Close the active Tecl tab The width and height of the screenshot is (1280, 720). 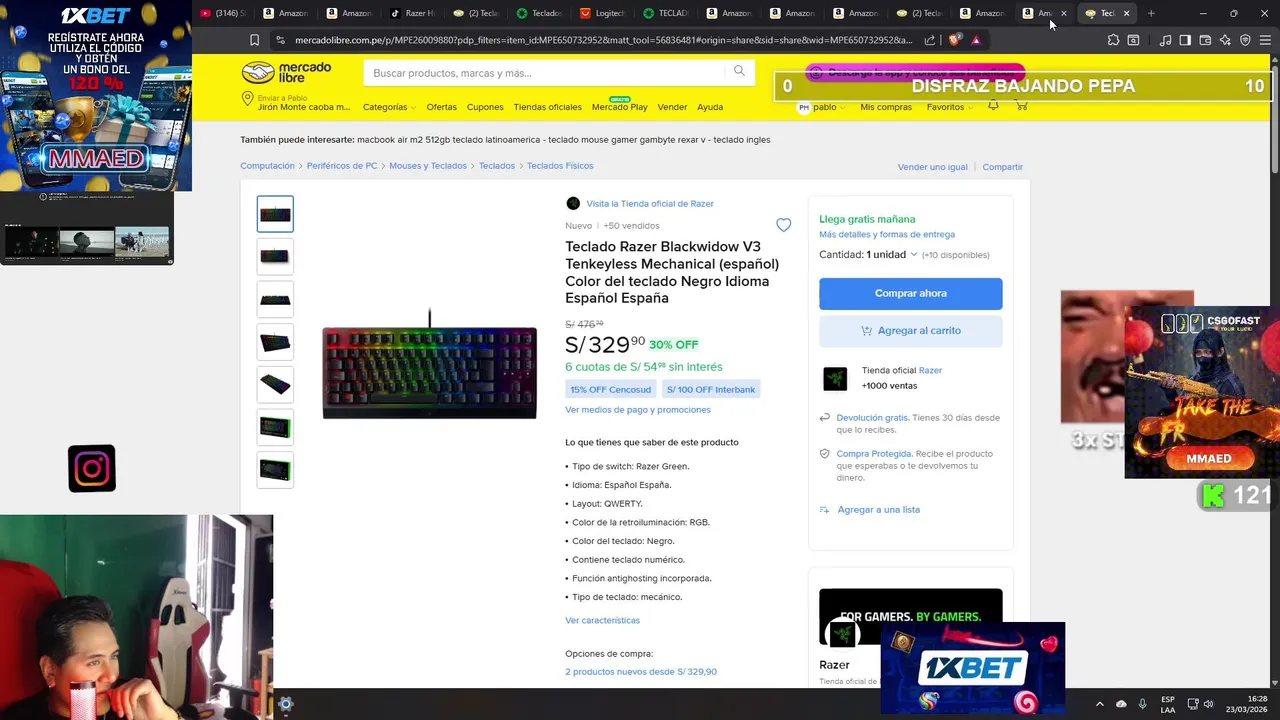click(1126, 13)
